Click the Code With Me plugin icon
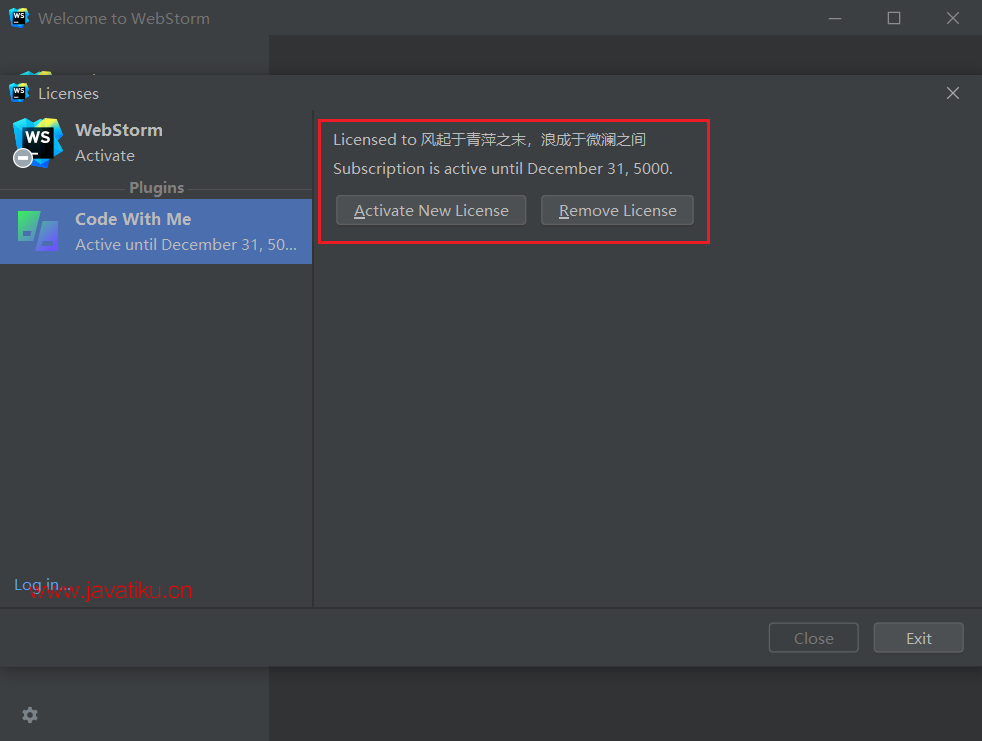This screenshot has width=982, height=741. click(38, 231)
